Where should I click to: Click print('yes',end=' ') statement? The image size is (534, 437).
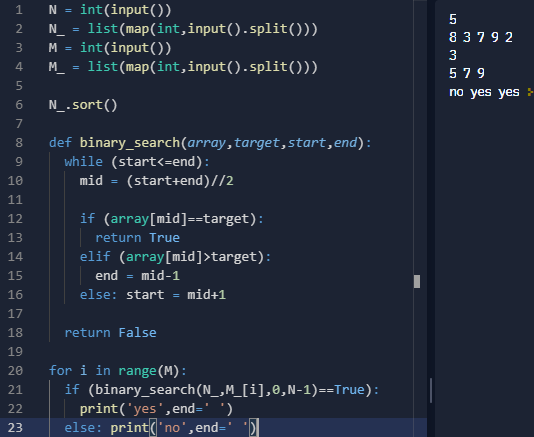tap(156, 409)
